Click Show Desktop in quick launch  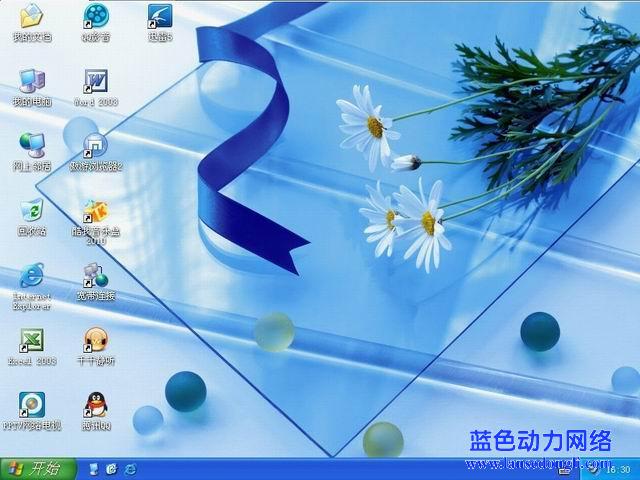coord(93,469)
